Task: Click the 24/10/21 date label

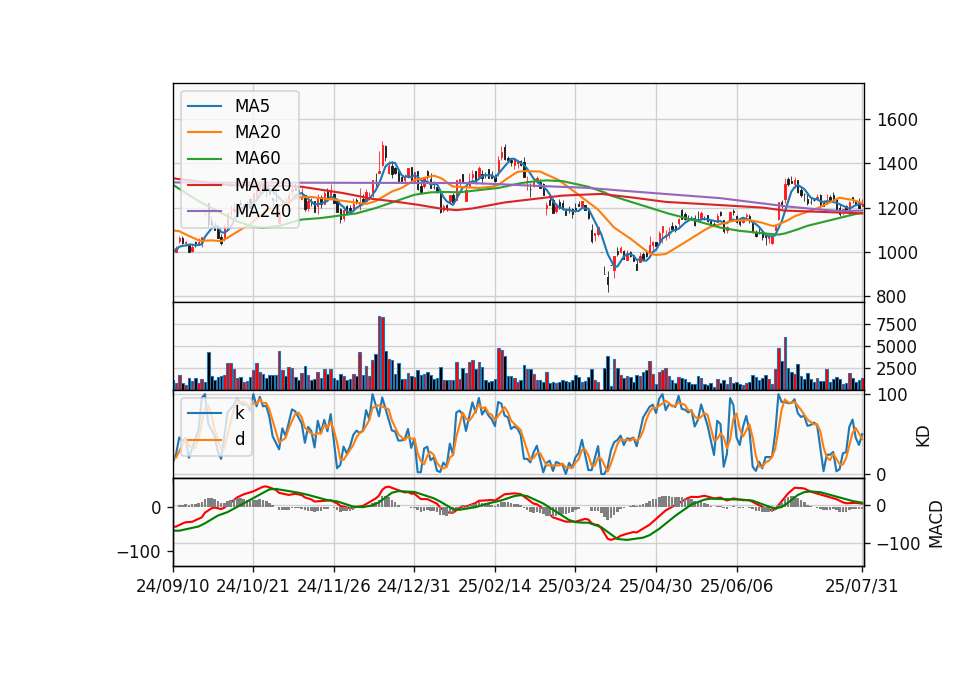Action: [x=253, y=586]
